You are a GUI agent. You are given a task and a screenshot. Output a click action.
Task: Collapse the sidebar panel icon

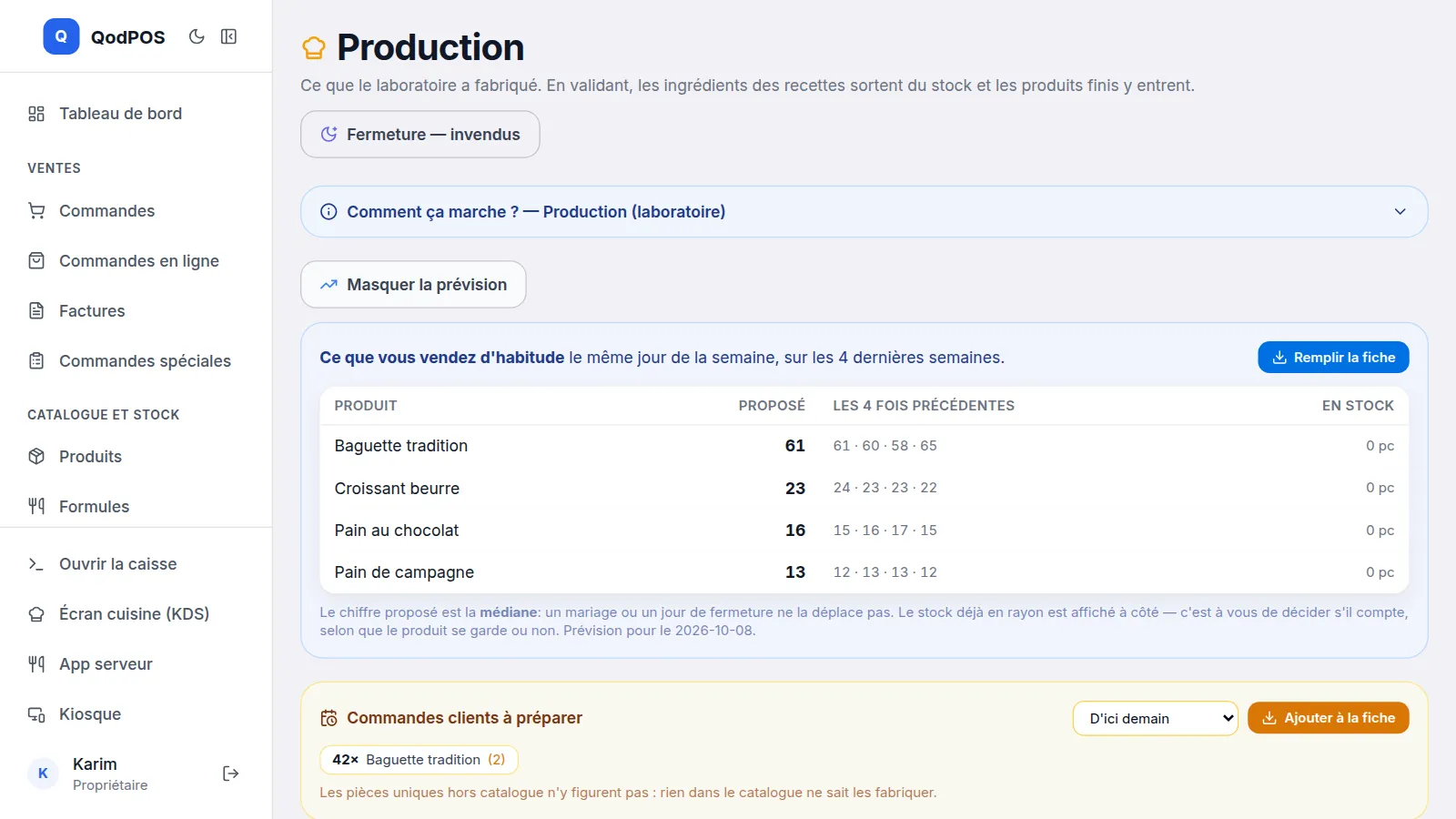[229, 36]
